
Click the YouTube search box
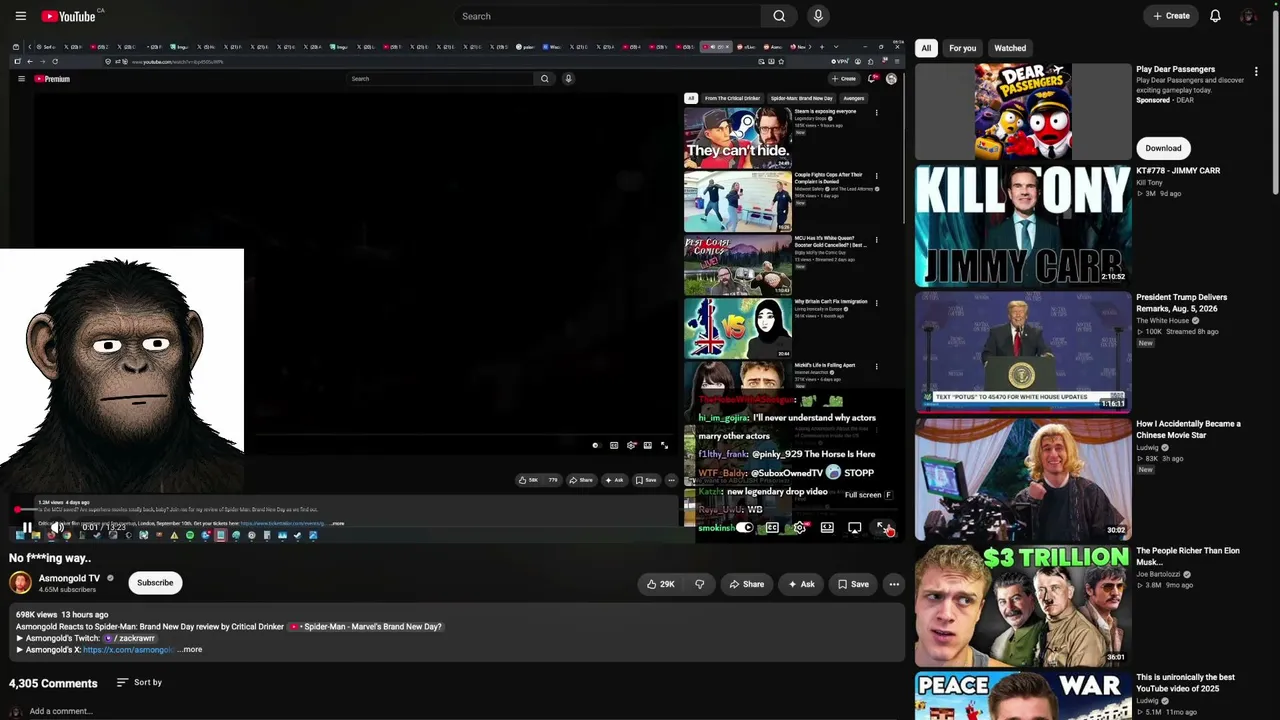coord(607,16)
